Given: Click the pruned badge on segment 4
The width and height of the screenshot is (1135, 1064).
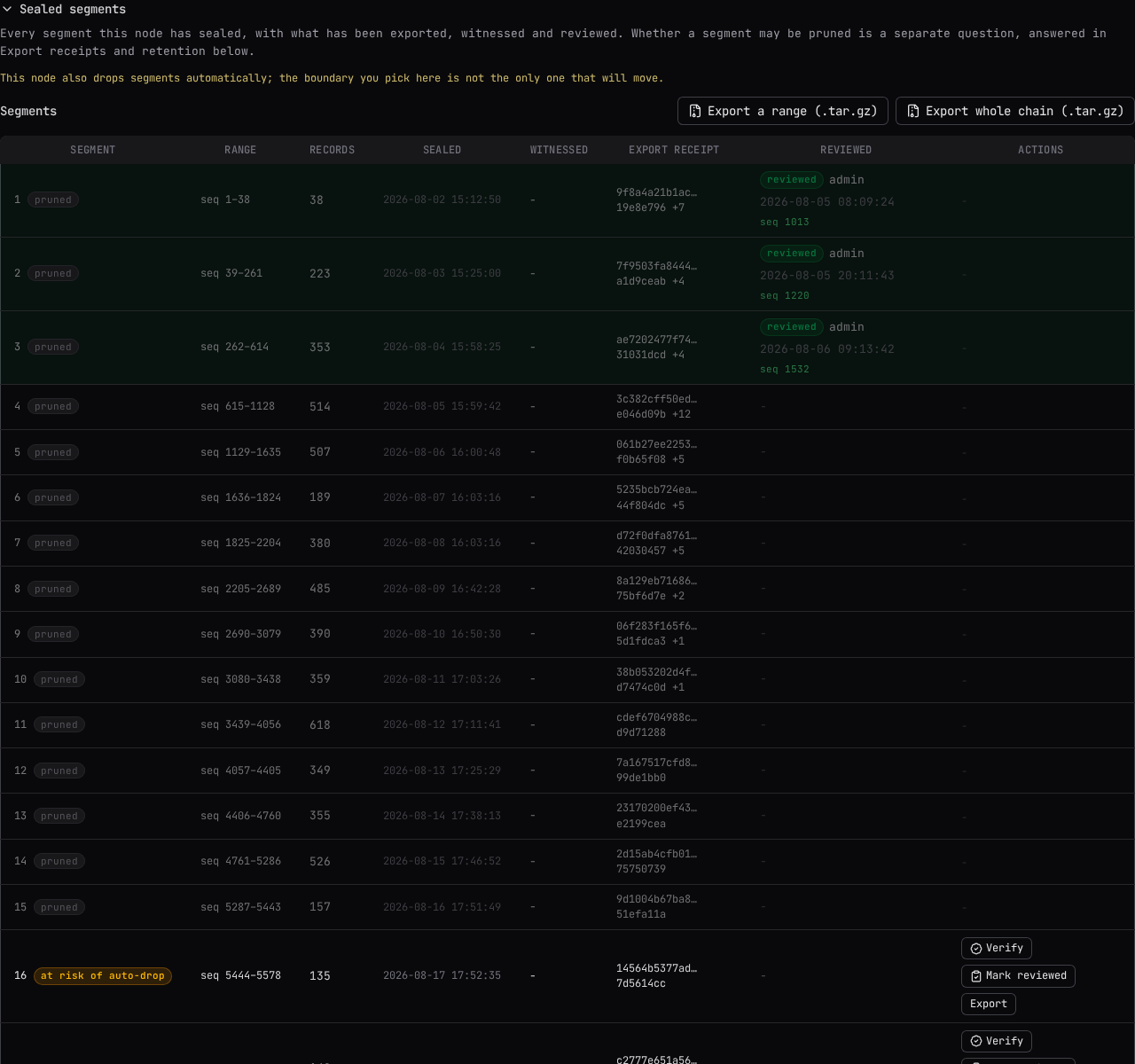Looking at the screenshot, I should point(53,406).
